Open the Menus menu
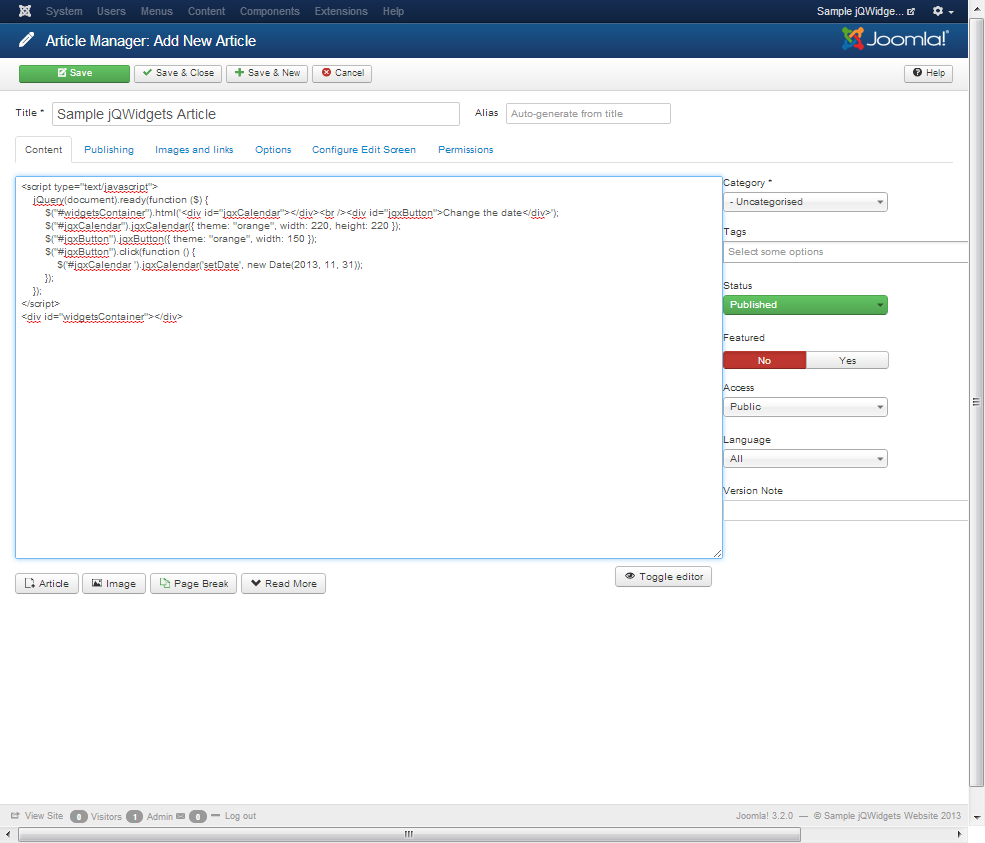The height and width of the screenshot is (843, 985). point(156,11)
